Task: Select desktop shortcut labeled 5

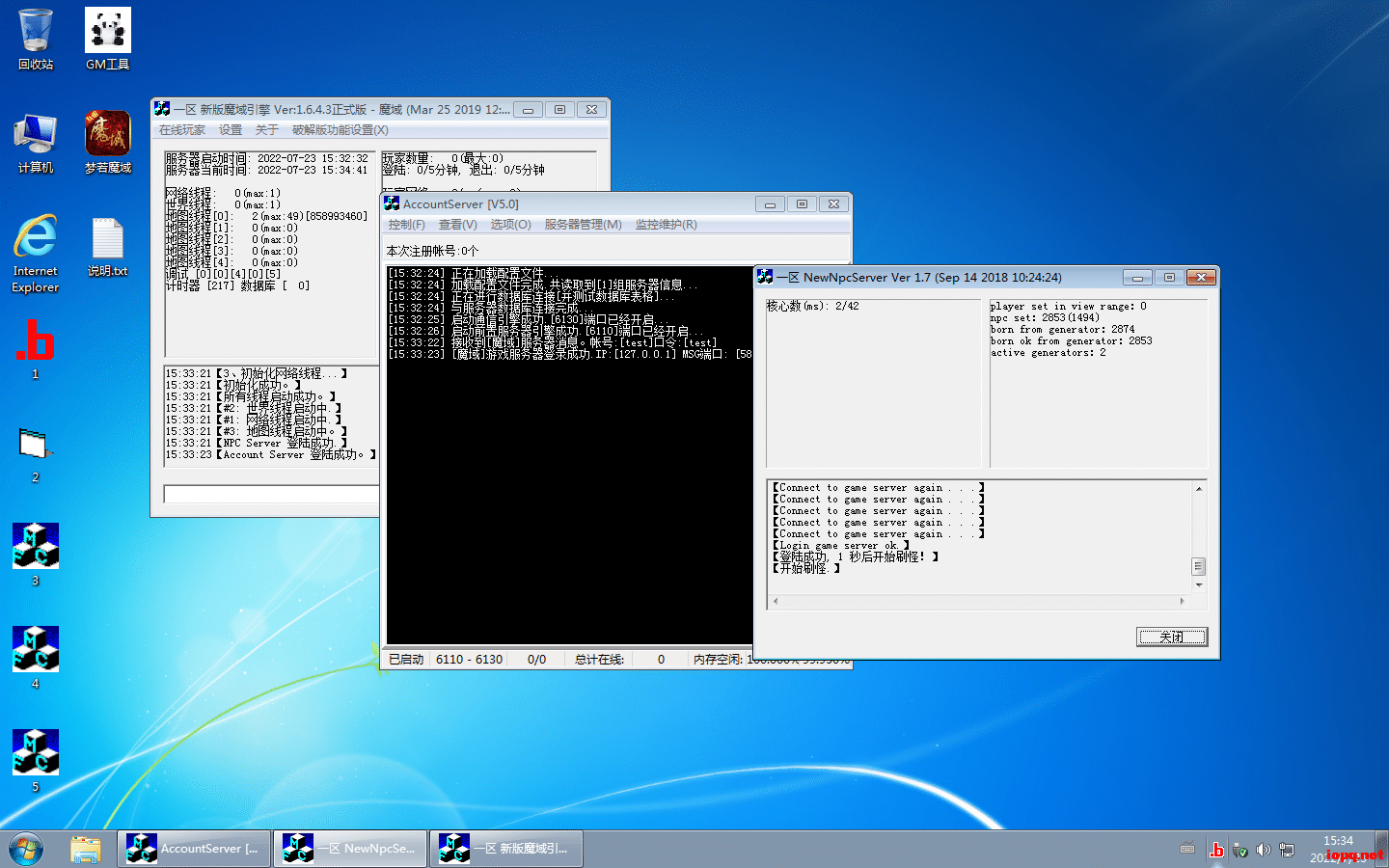Action: pos(36,752)
